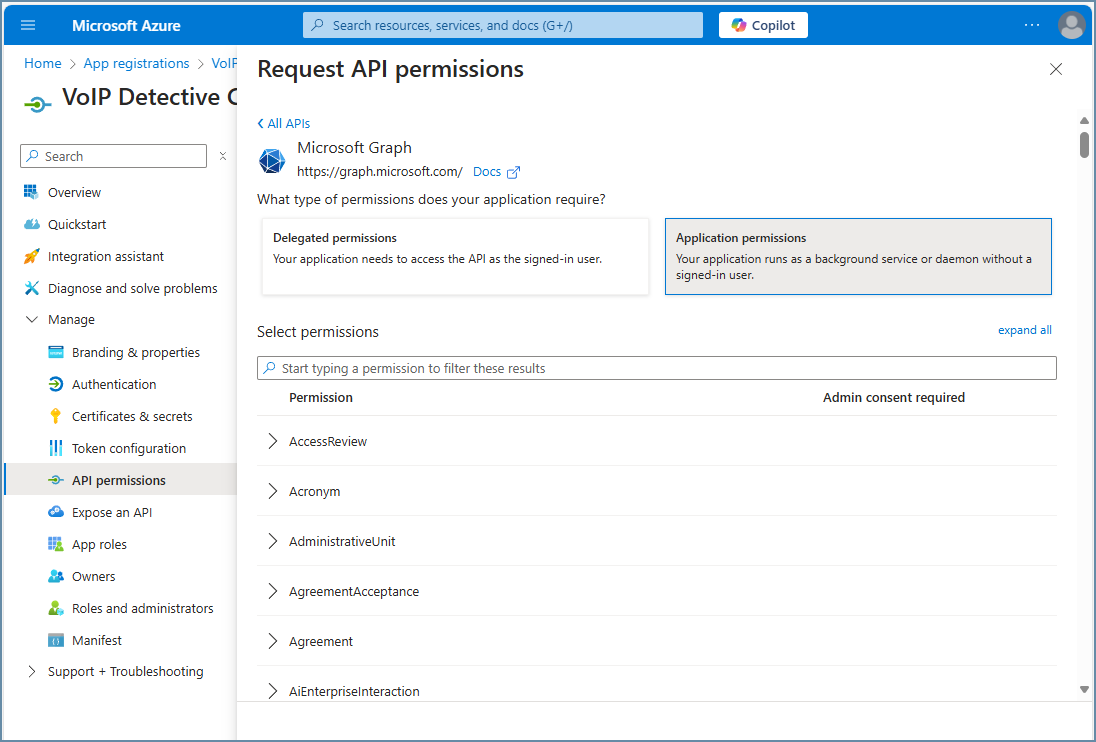Click the API permissions sidebar icon

tap(56, 480)
